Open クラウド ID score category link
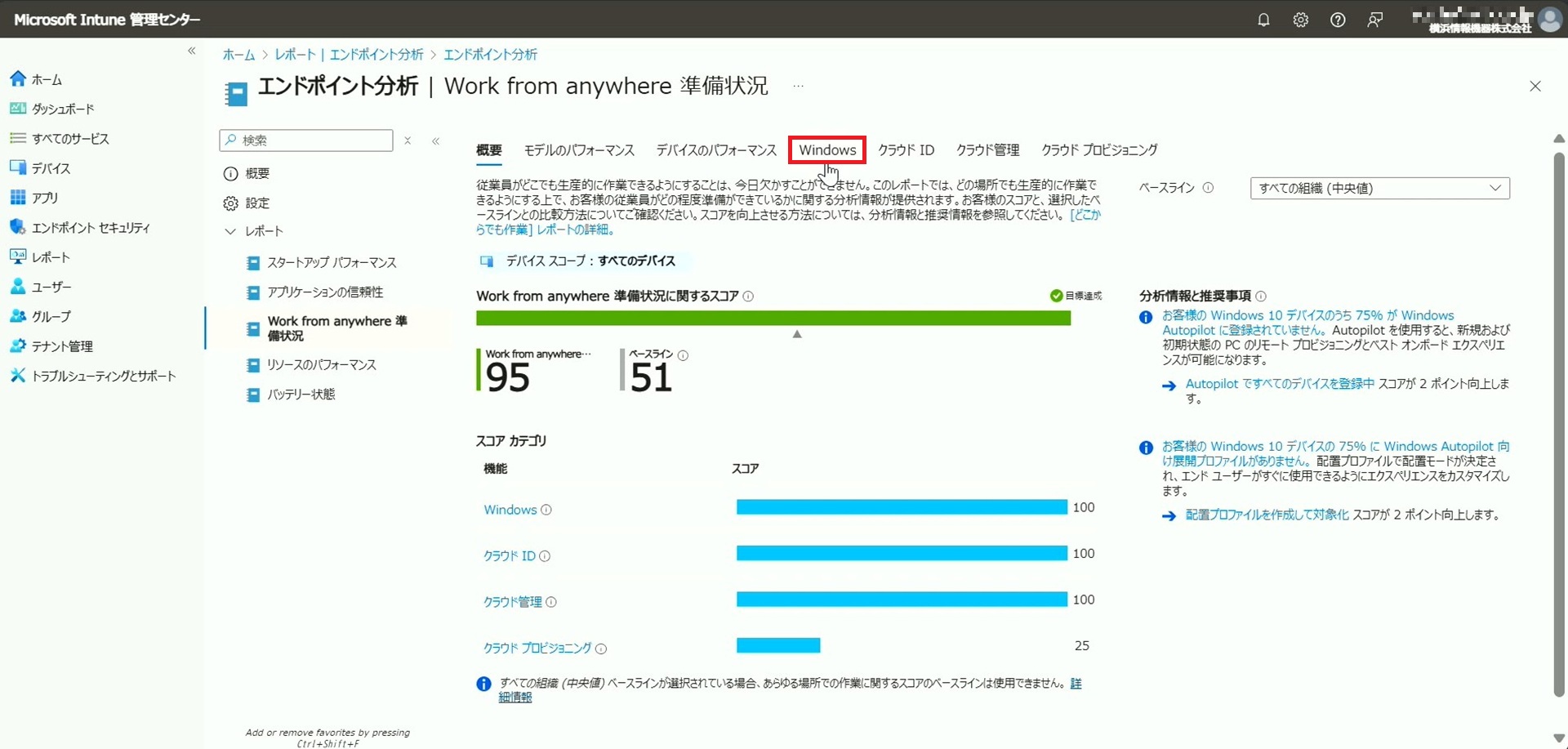 pyautogui.click(x=509, y=555)
